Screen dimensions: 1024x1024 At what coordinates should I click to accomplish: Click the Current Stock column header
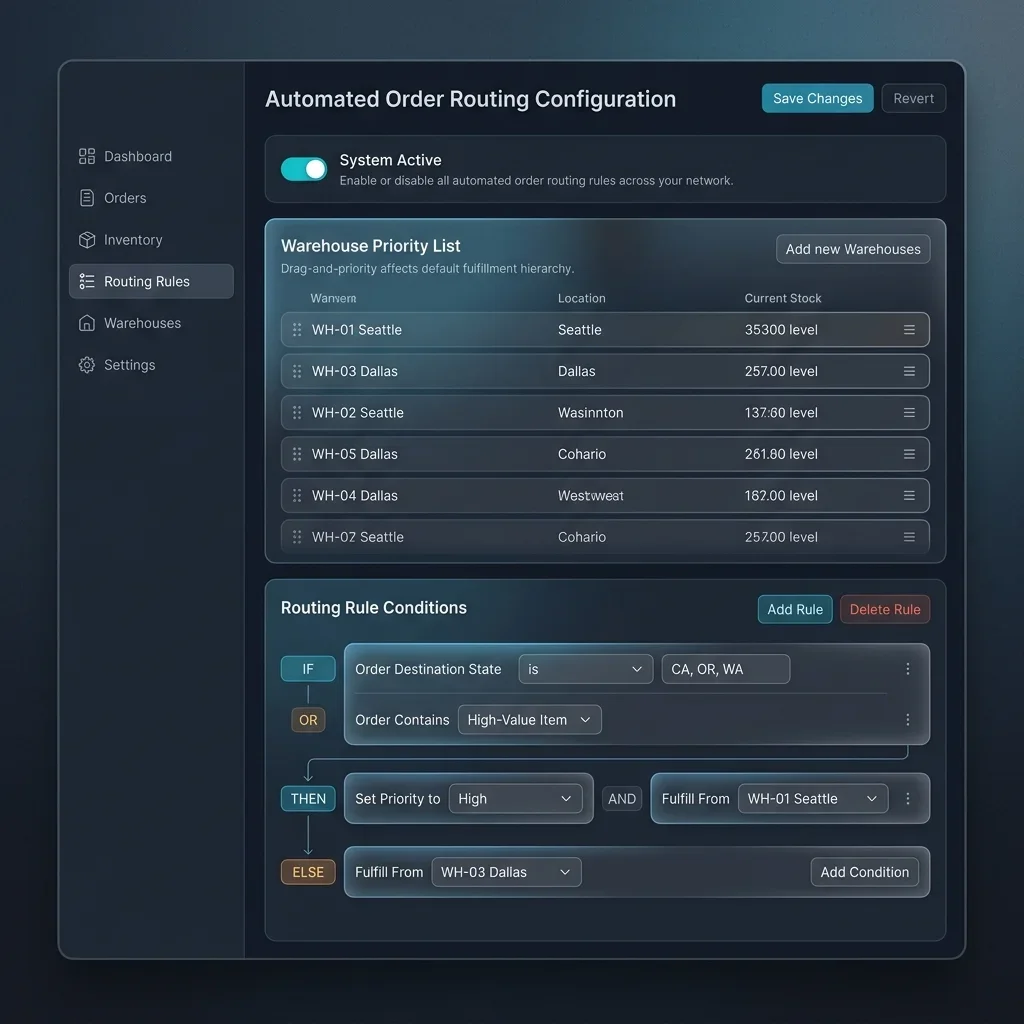(x=783, y=298)
